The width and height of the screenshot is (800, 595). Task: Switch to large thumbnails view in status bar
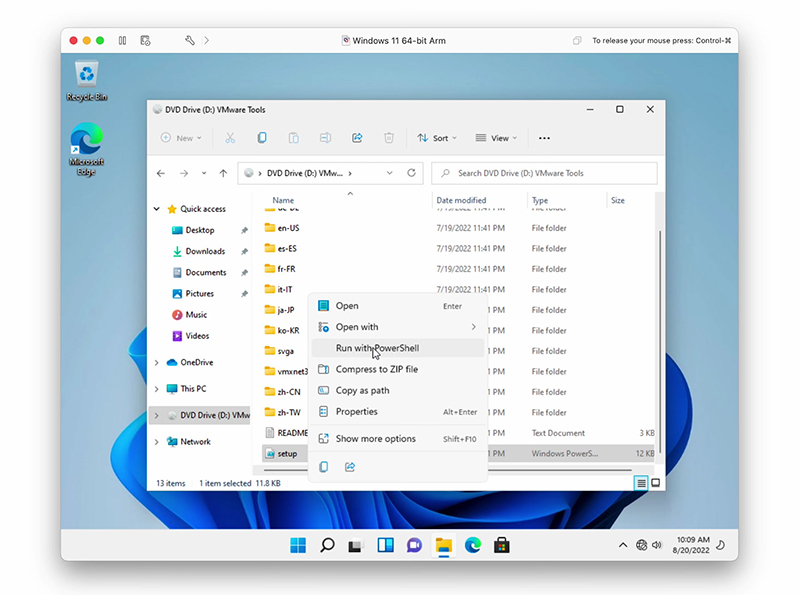click(x=656, y=483)
